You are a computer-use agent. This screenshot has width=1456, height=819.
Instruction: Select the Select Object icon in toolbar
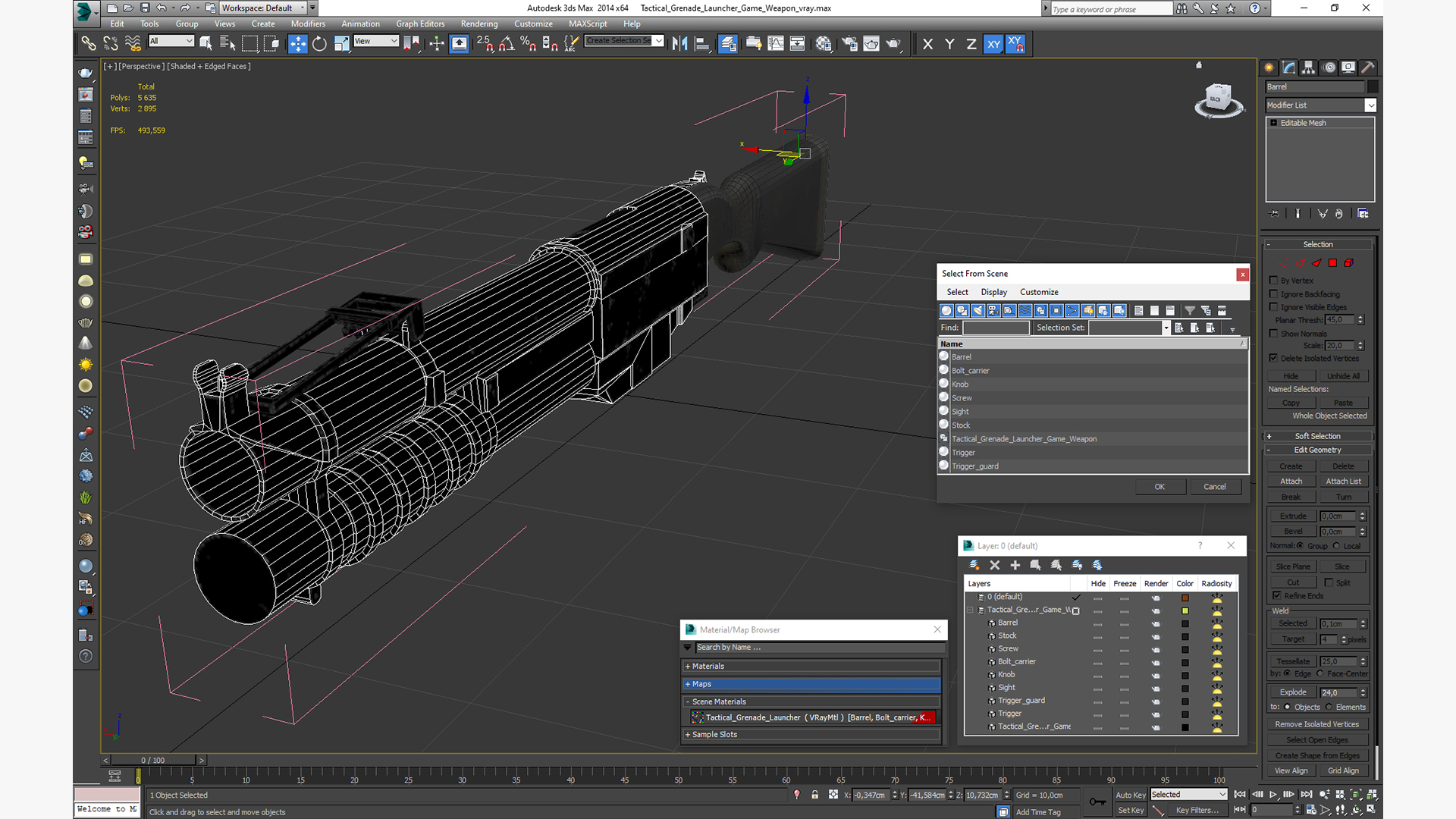point(206,43)
